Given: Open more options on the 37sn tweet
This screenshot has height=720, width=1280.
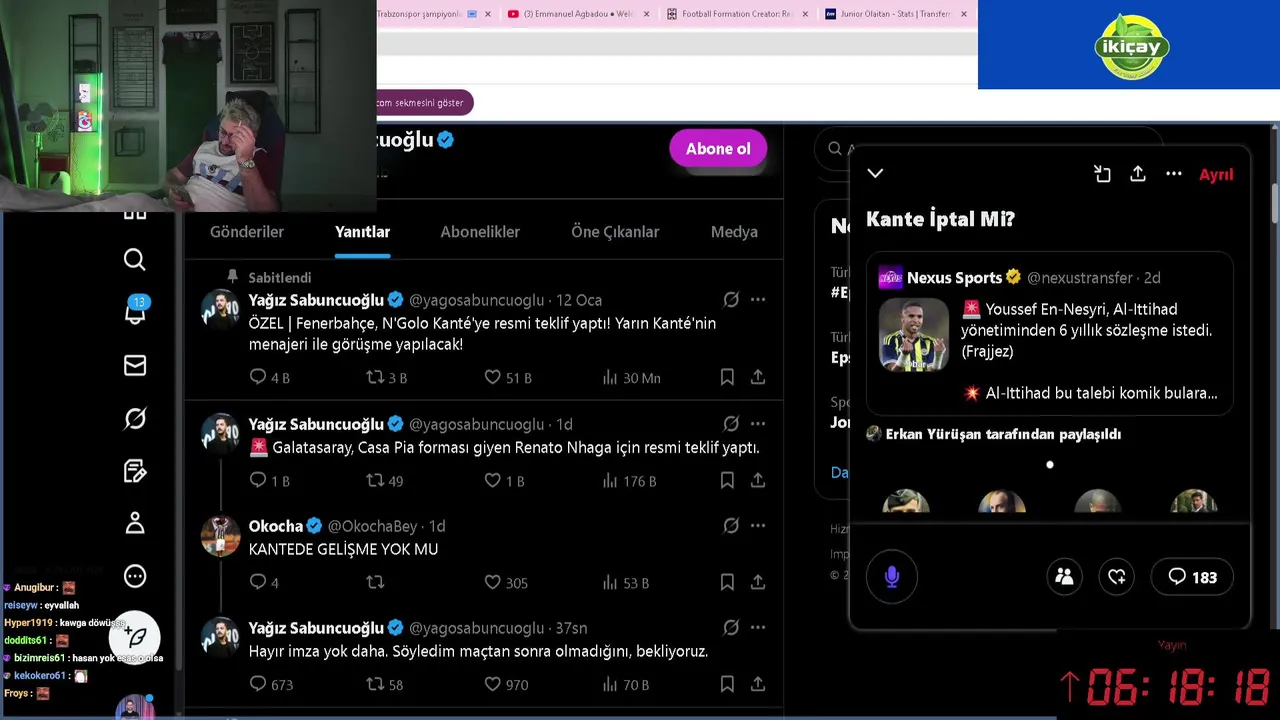Looking at the screenshot, I should coord(758,628).
